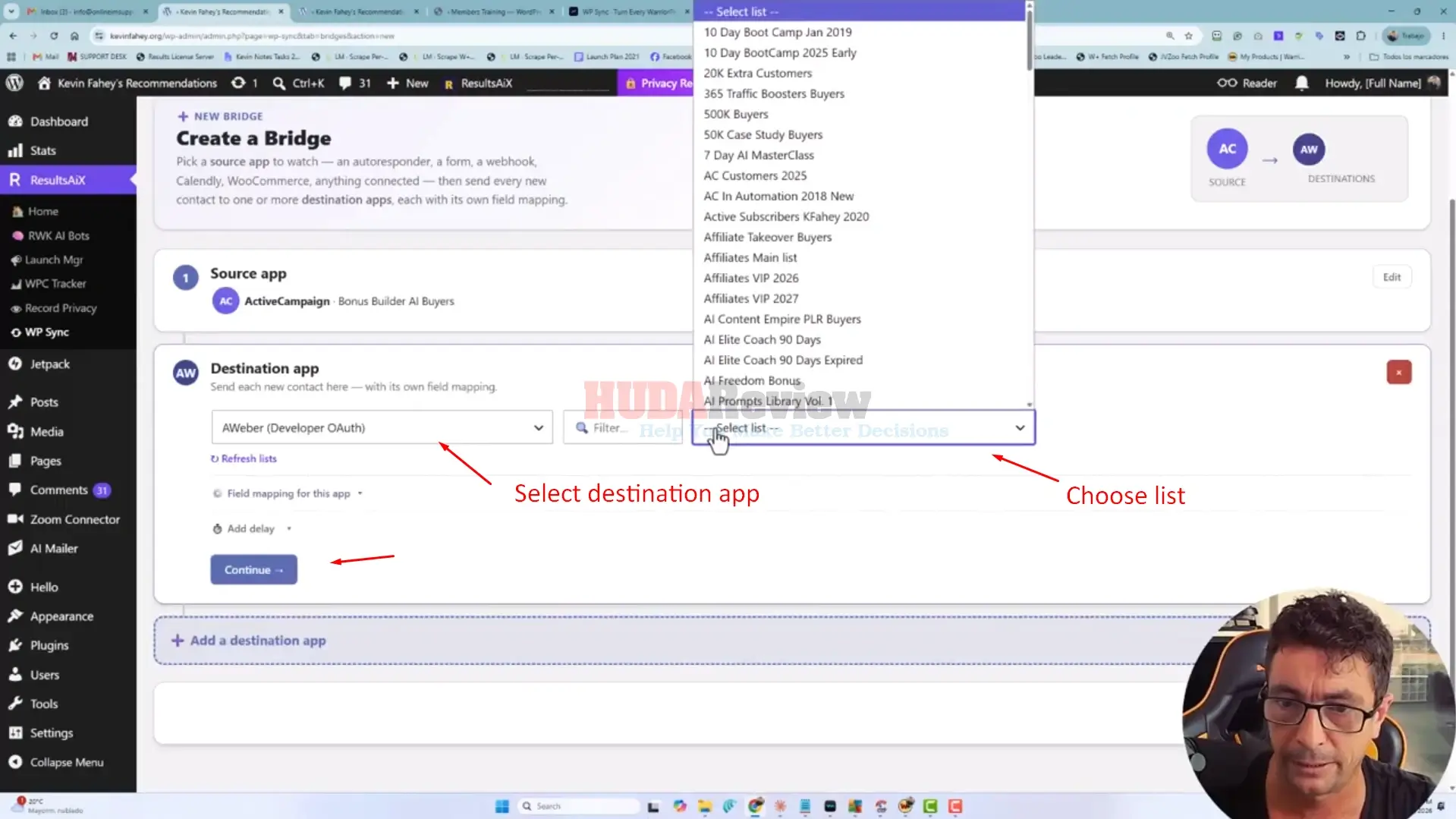The image size is (1456, 819).
Task: Choose 'AI Elite Coach 90 Days' list
Action: [762, 339]
